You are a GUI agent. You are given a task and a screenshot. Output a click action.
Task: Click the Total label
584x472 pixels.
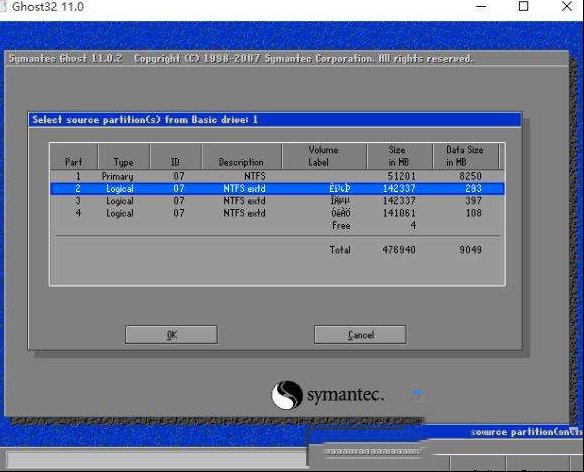tap(340, 250)
